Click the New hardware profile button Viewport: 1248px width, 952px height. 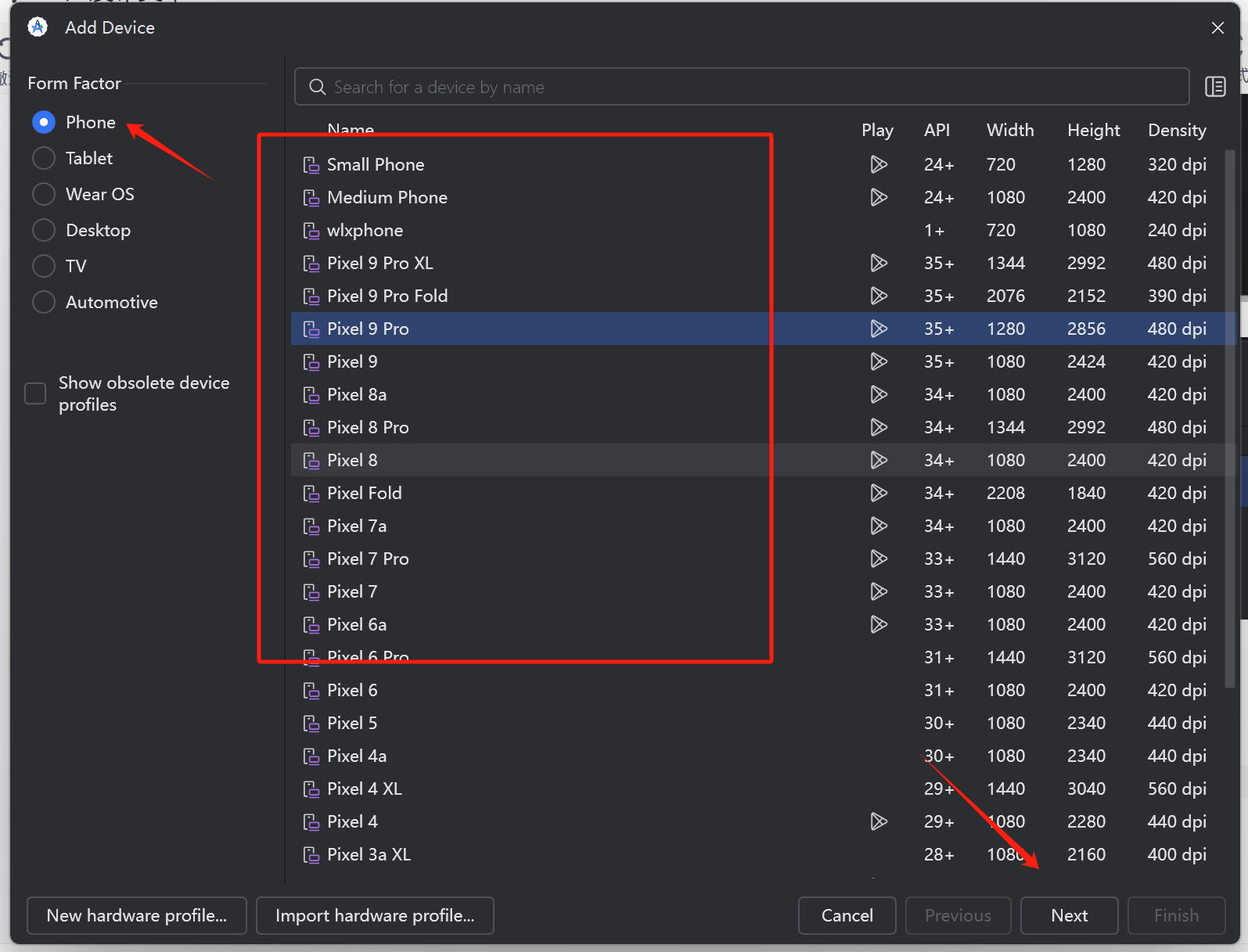coord(137,915)
